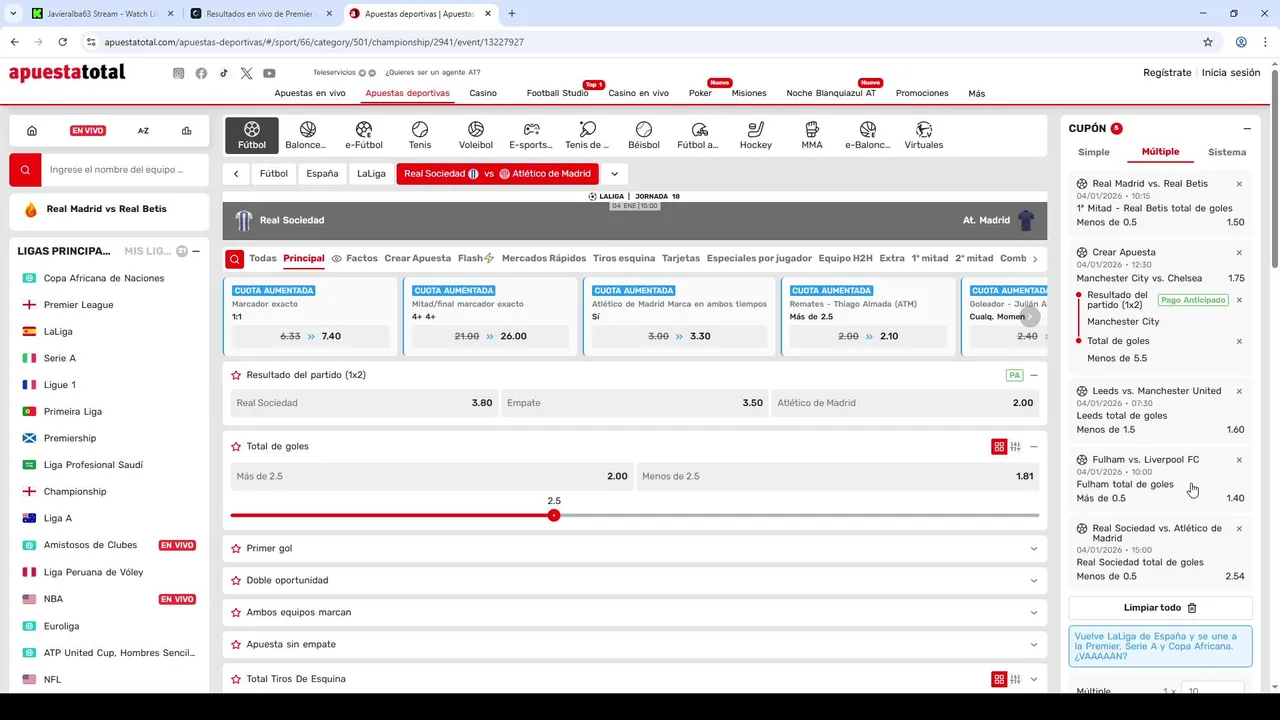This screenshot has width=1280, height=720.
Task: Open the statistics chart icon in sidebar
Action: point(186,130)
